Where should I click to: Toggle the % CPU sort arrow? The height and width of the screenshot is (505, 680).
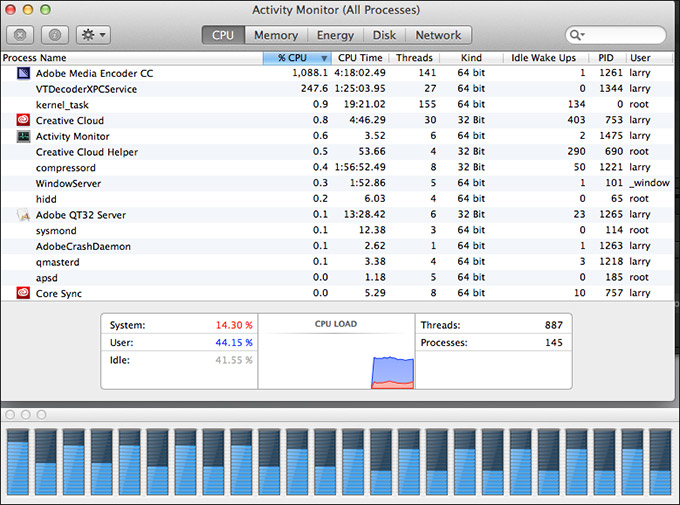[324, 58]
